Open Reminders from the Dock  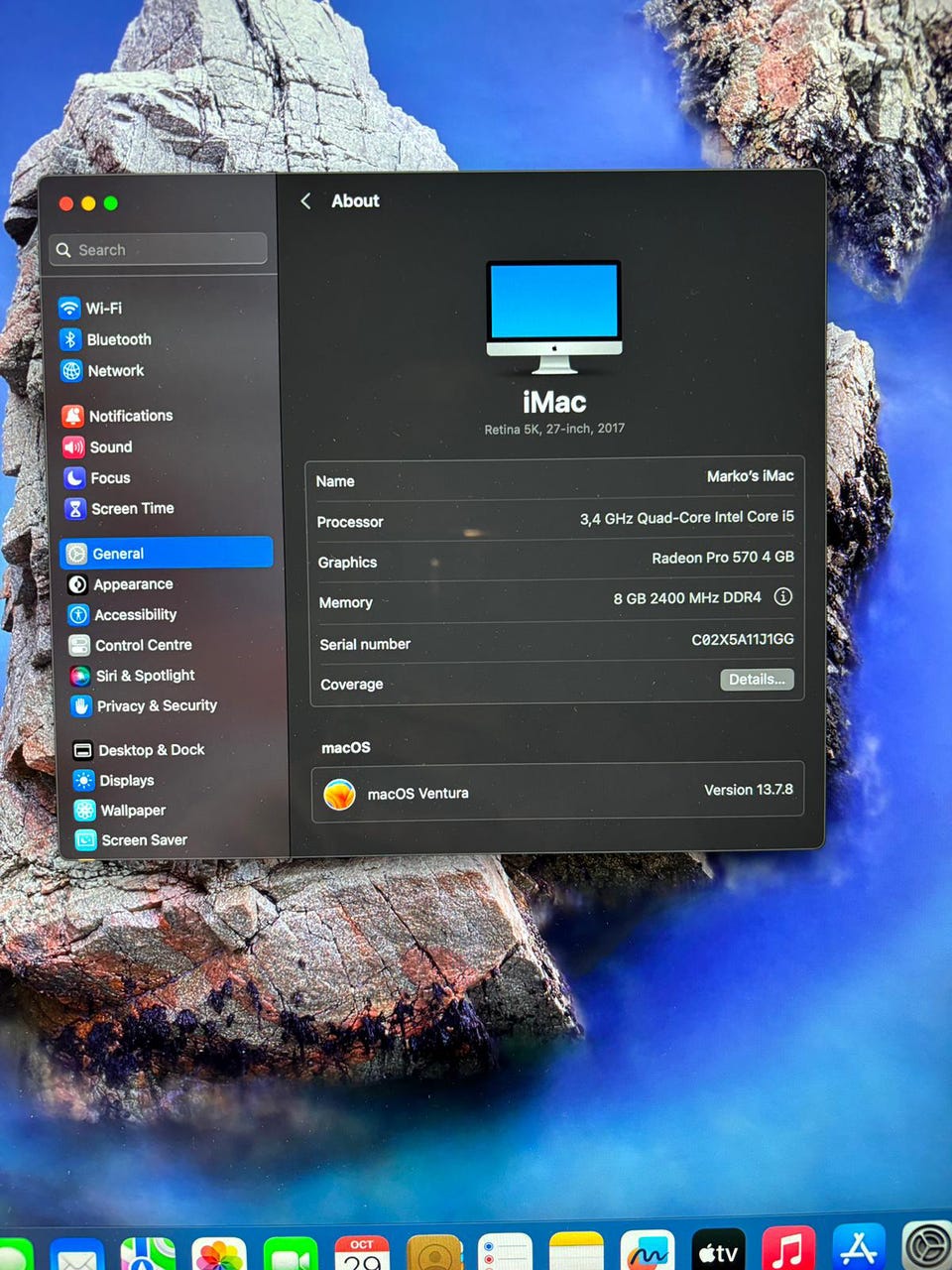click(505, 1252)
